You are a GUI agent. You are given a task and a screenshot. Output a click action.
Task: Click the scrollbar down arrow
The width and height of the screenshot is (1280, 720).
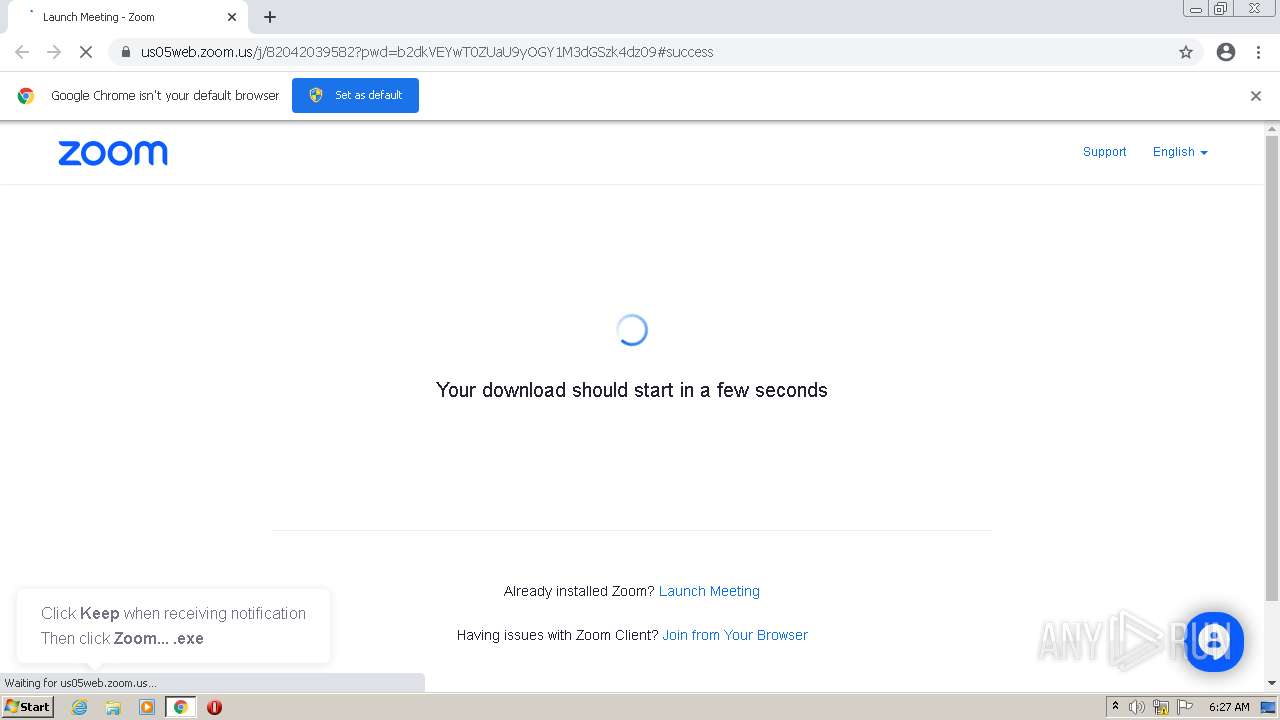[1272, 683]
